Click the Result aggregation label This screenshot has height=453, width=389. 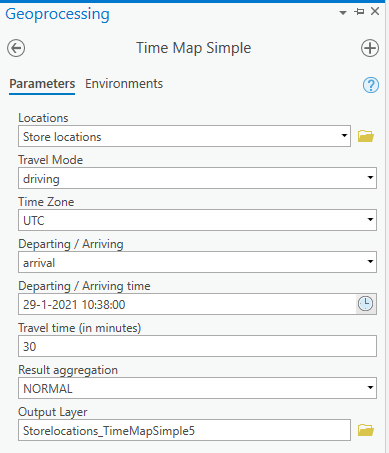[x=68, y=370]
